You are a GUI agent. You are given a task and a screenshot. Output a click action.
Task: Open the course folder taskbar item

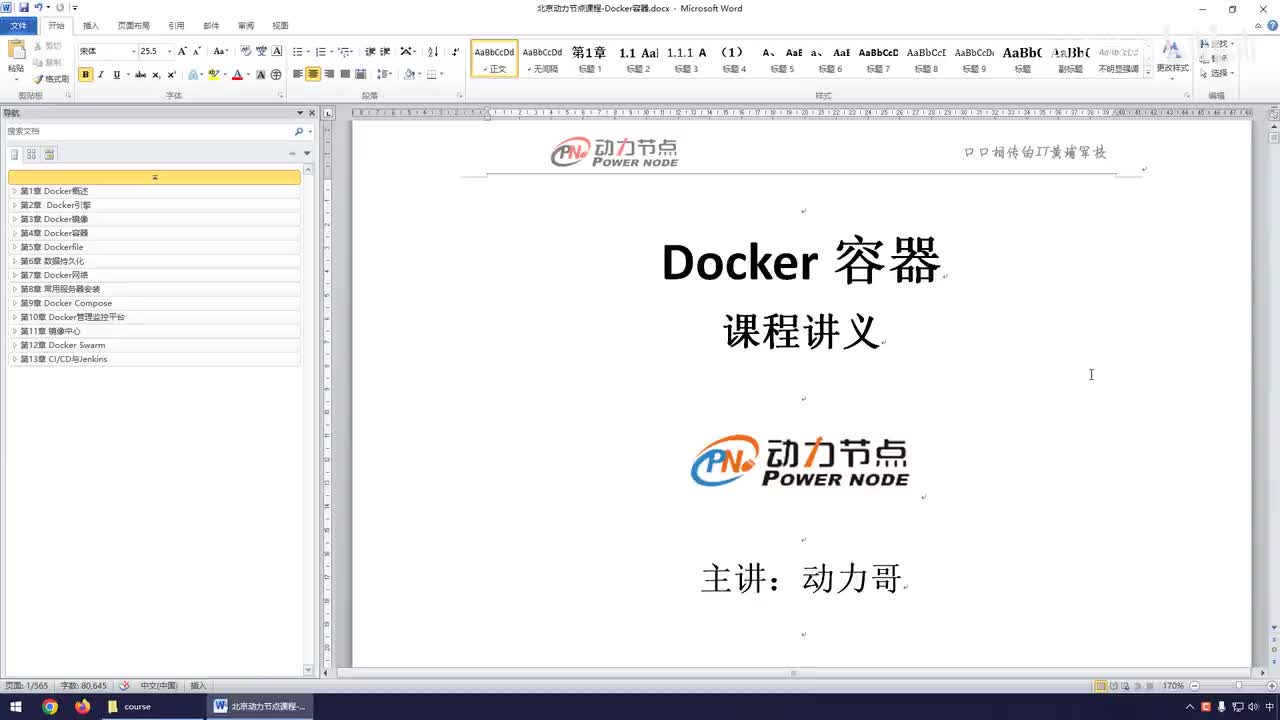click(152, 706)
